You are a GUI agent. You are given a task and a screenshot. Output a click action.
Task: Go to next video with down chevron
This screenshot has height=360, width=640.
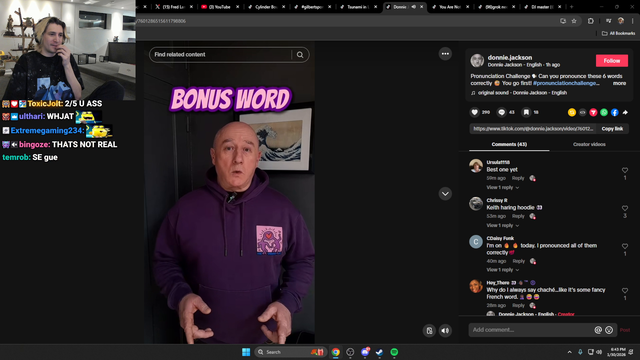pos(445,193)
